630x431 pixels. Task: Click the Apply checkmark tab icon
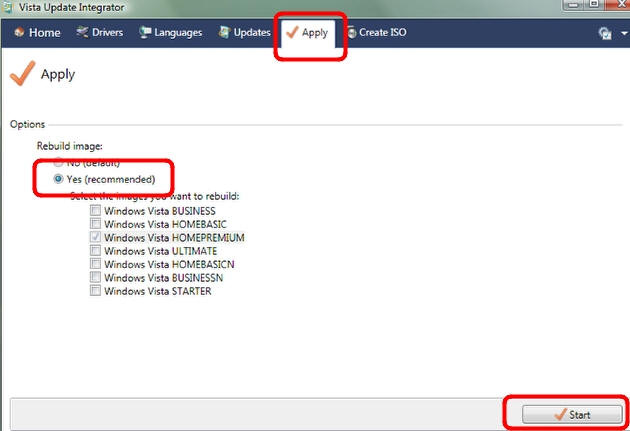(x=292, y=33)
